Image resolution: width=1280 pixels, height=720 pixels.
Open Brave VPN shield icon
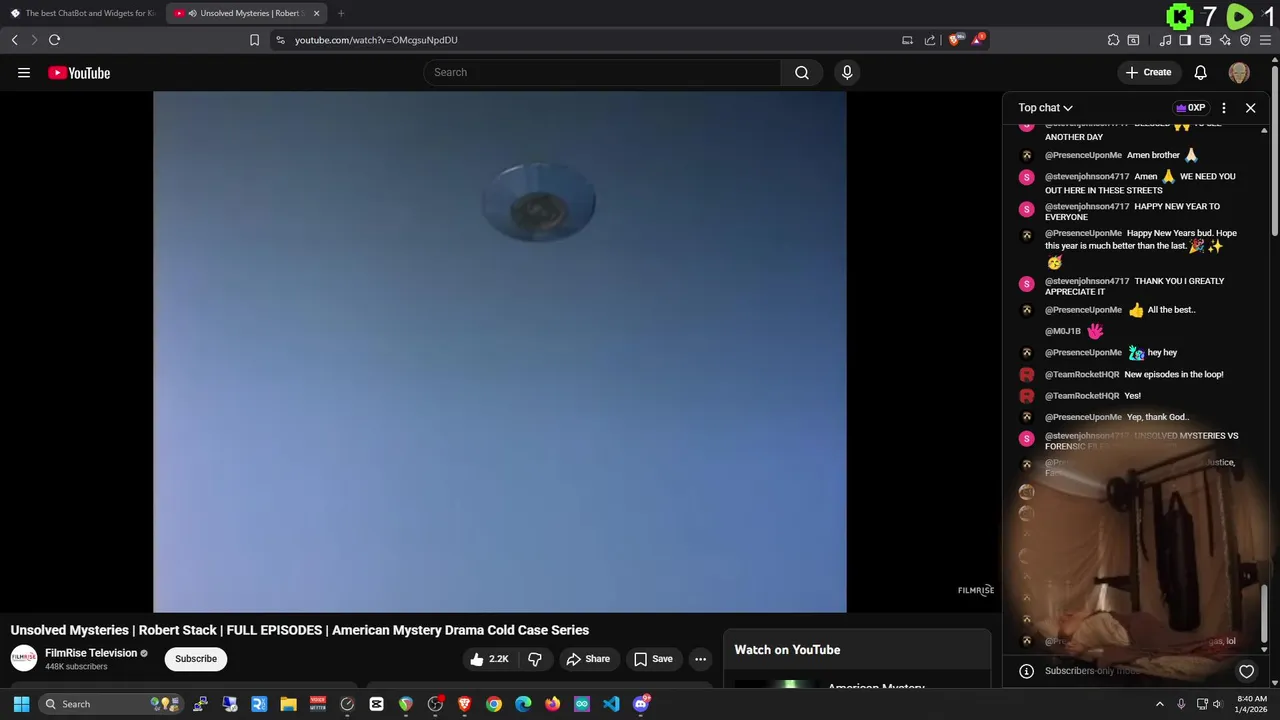(1245, 40)
